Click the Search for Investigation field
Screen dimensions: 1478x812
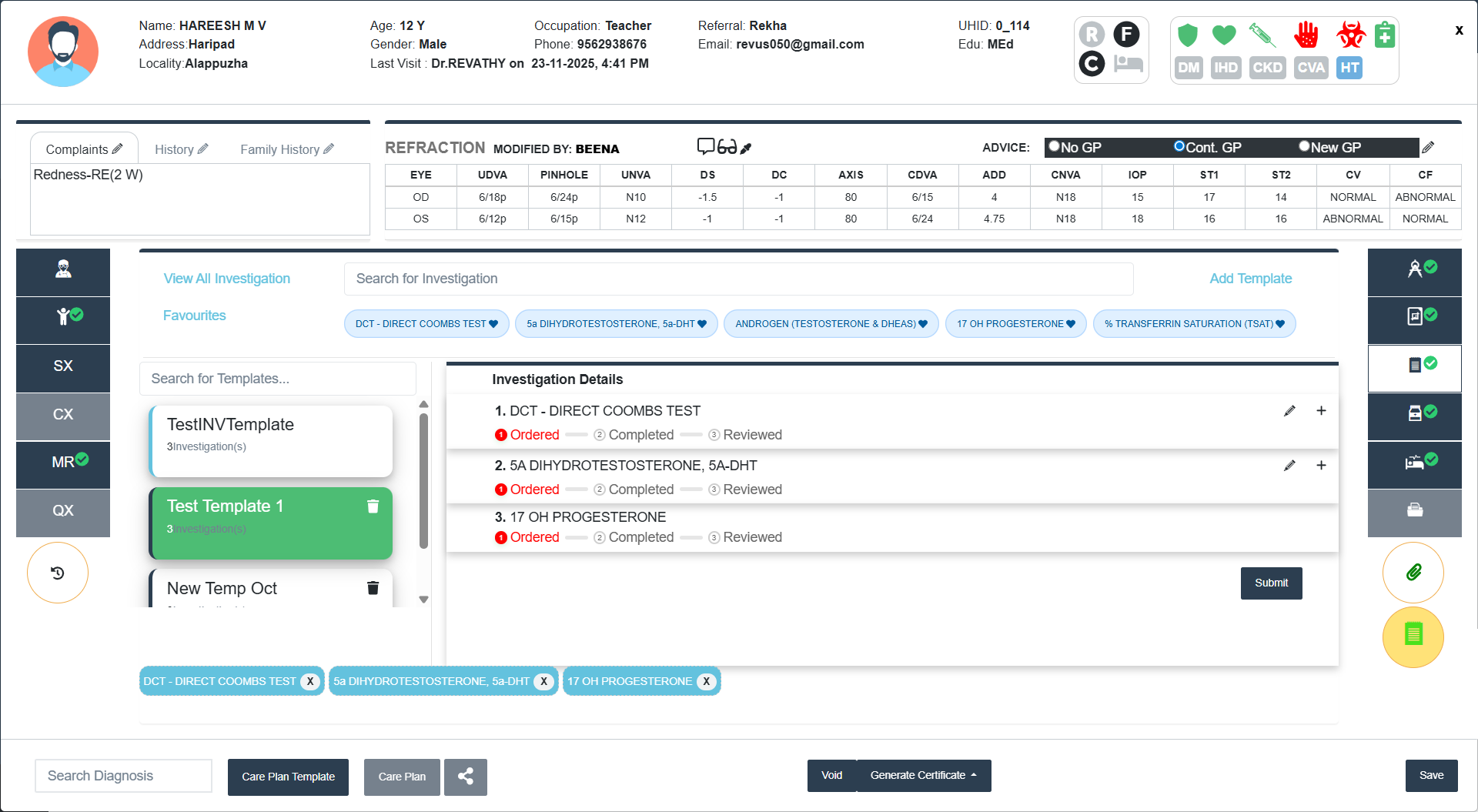737,279
